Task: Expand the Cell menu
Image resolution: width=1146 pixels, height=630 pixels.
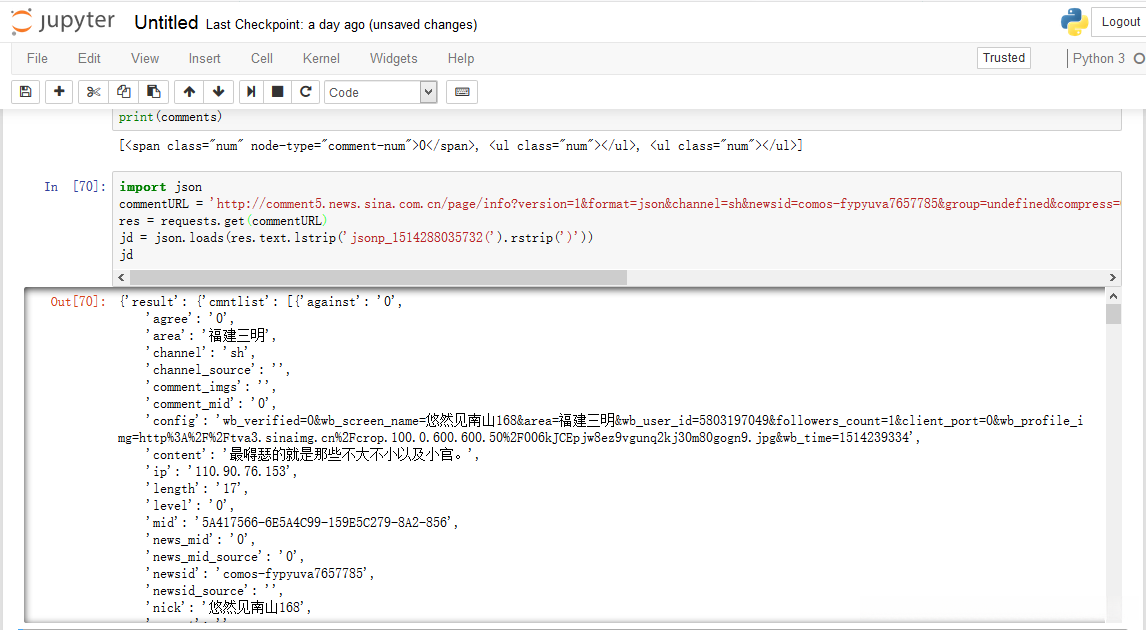Action: click(x=262, y=58)
